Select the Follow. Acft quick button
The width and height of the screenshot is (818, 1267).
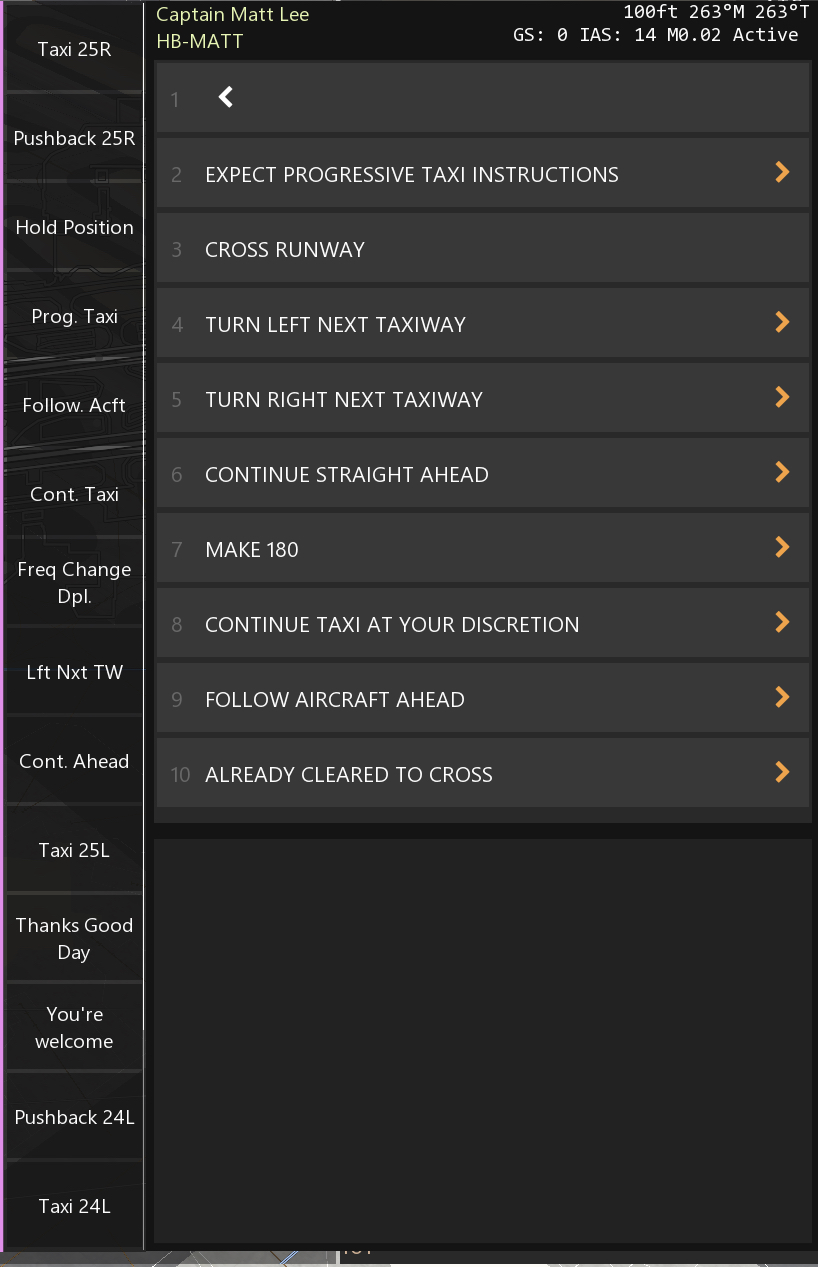click(74, 405)
